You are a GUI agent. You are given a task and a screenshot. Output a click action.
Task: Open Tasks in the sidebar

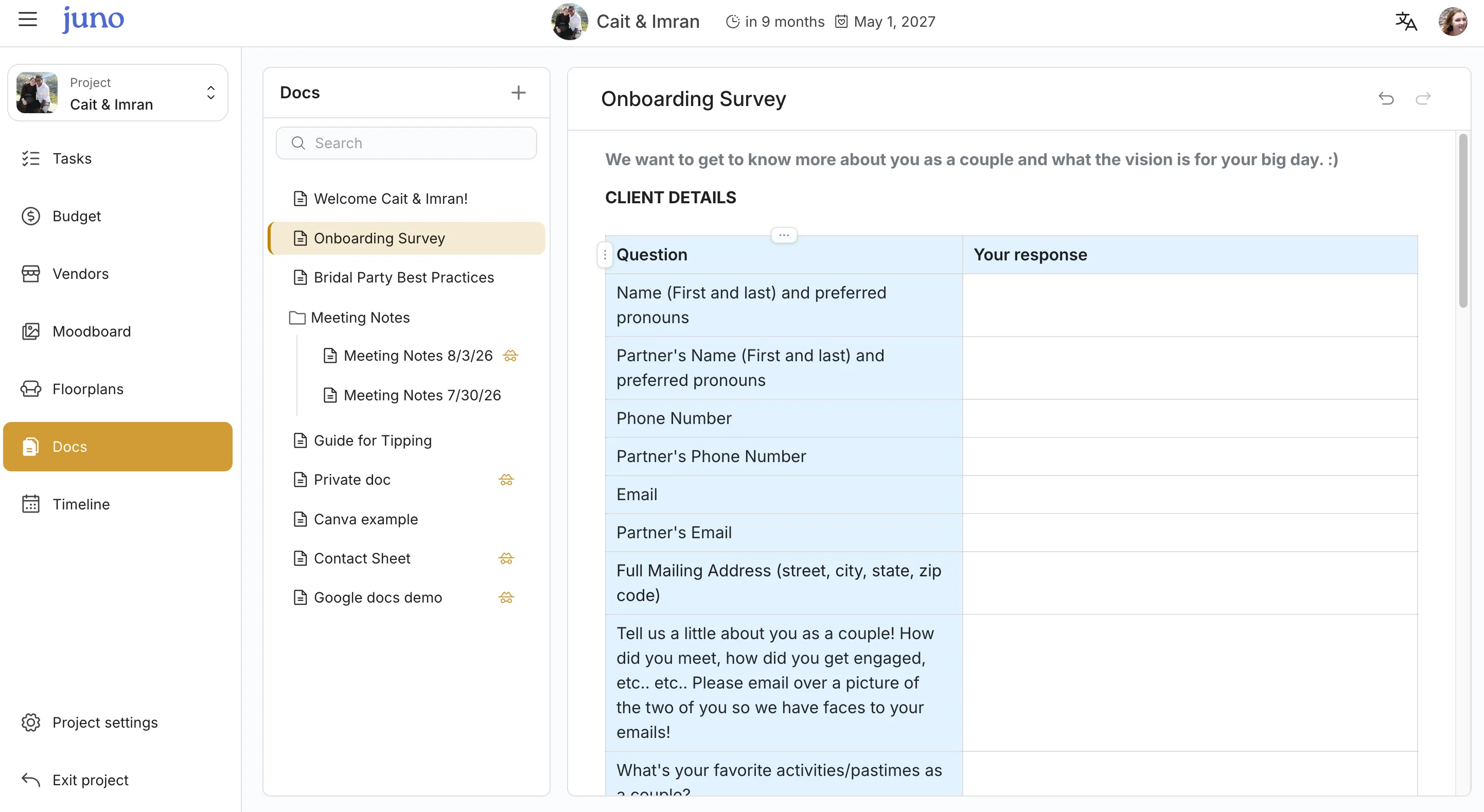pos(118,158)
